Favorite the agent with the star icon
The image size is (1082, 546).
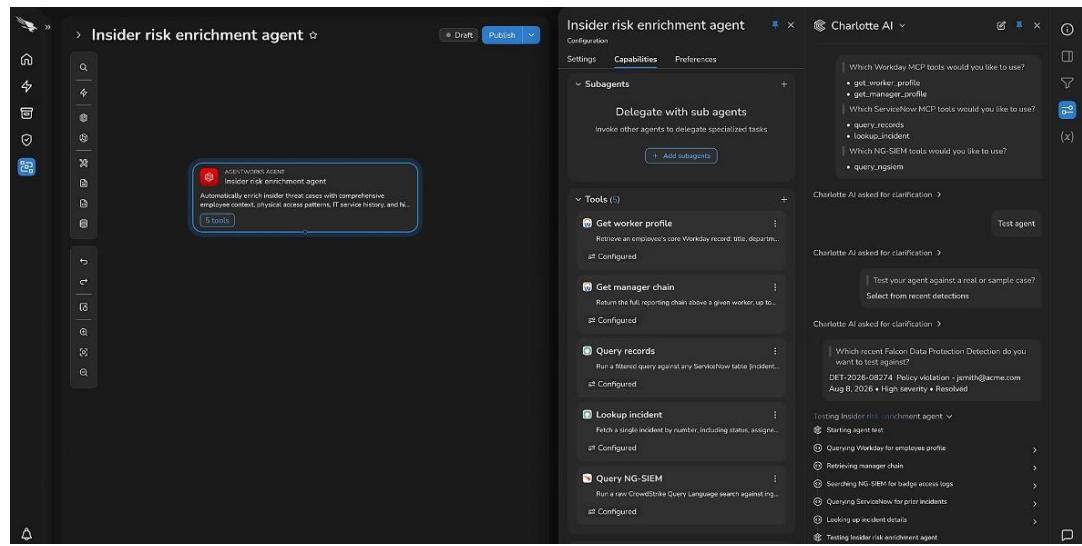(313, 35)
